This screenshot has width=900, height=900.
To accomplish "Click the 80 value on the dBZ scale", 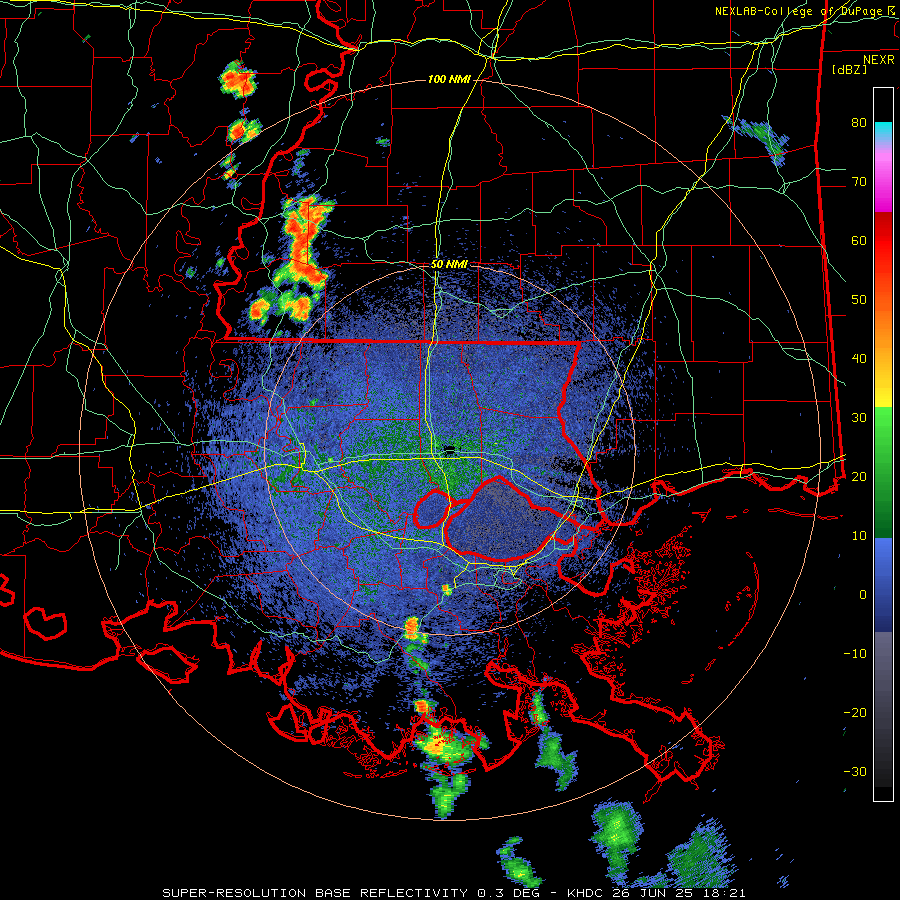I will tap(859, 123).
